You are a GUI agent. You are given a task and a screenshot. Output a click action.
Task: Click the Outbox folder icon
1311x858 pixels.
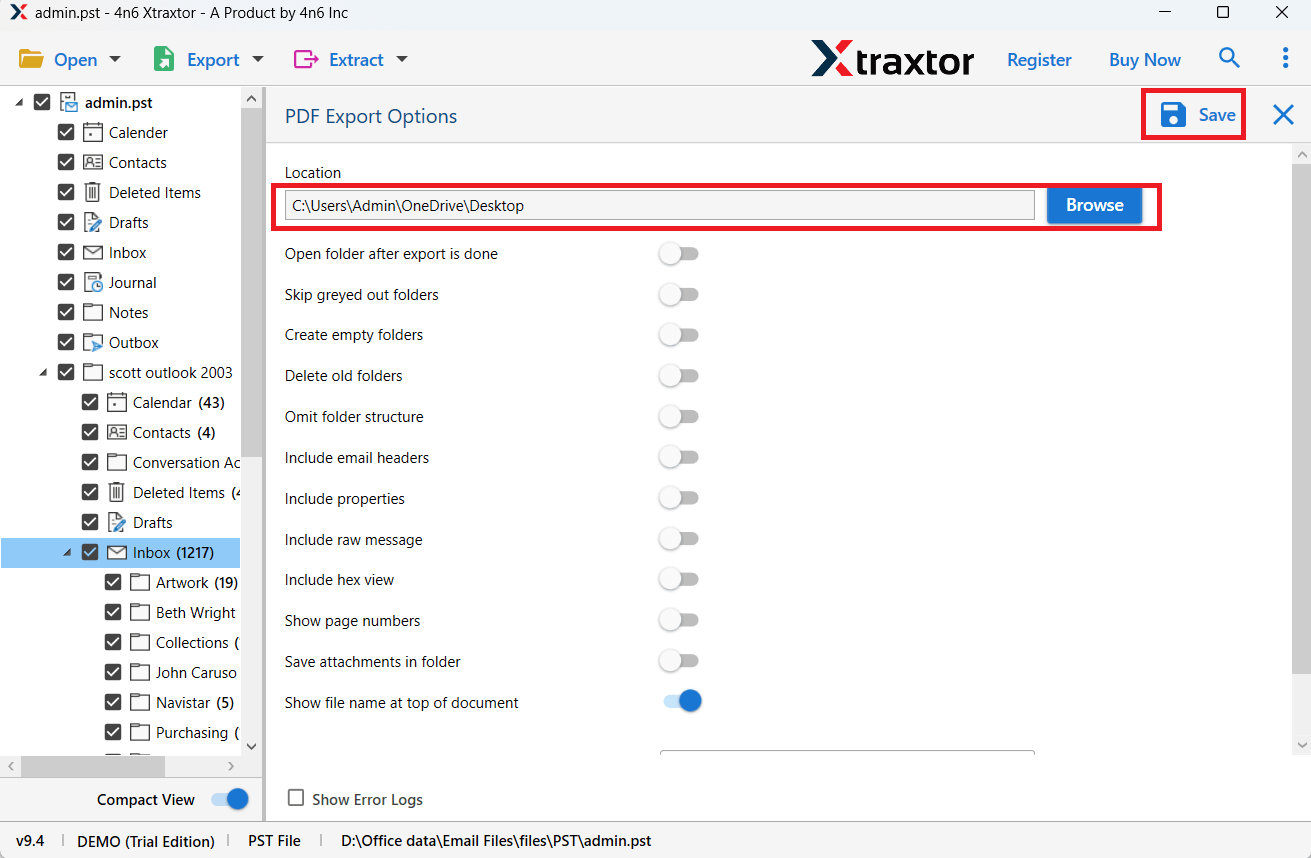[93, 342]
